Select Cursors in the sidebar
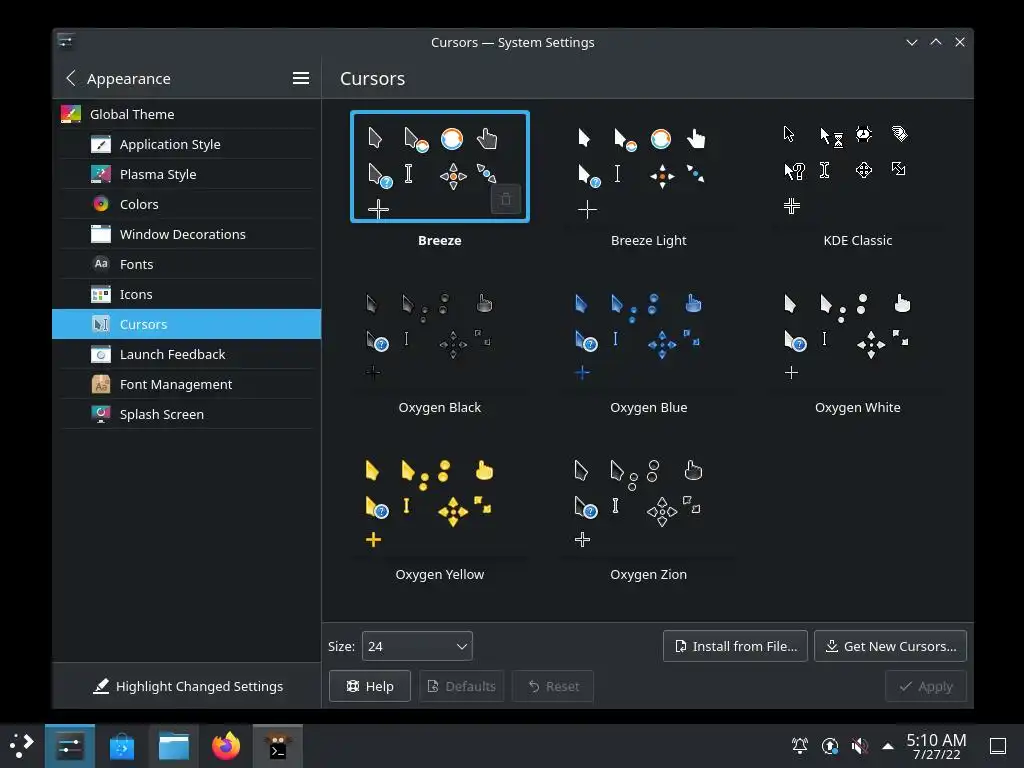The width and height of the screenshot is (1024, 768). click(186, 325)
